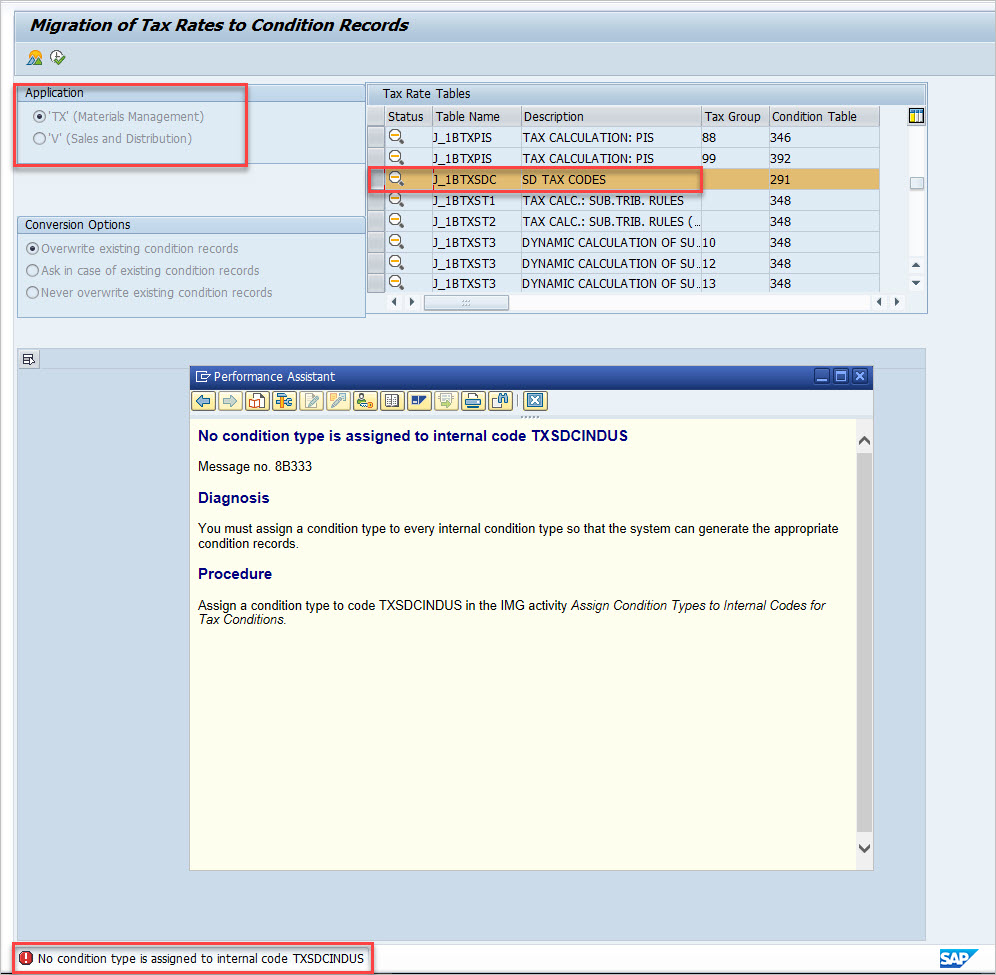Click left-pointing arrow at table bottom right

pyautogui.click(x=879, y=302)
